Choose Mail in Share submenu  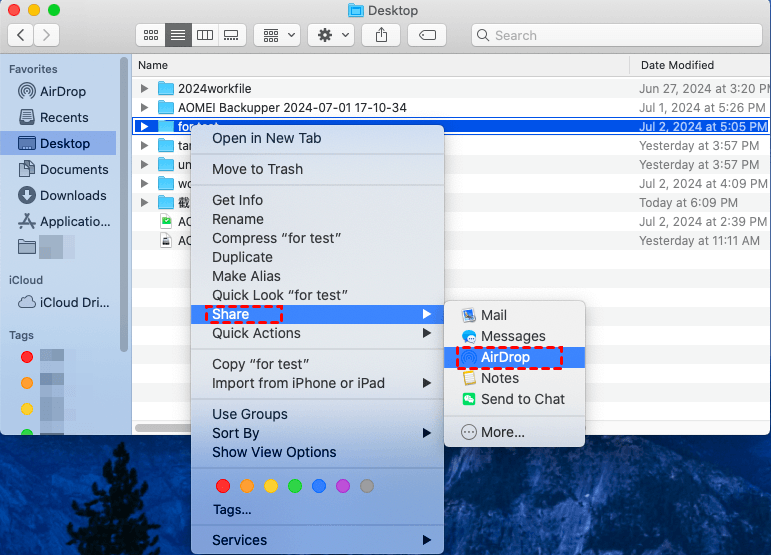click(x=493, y=315)
